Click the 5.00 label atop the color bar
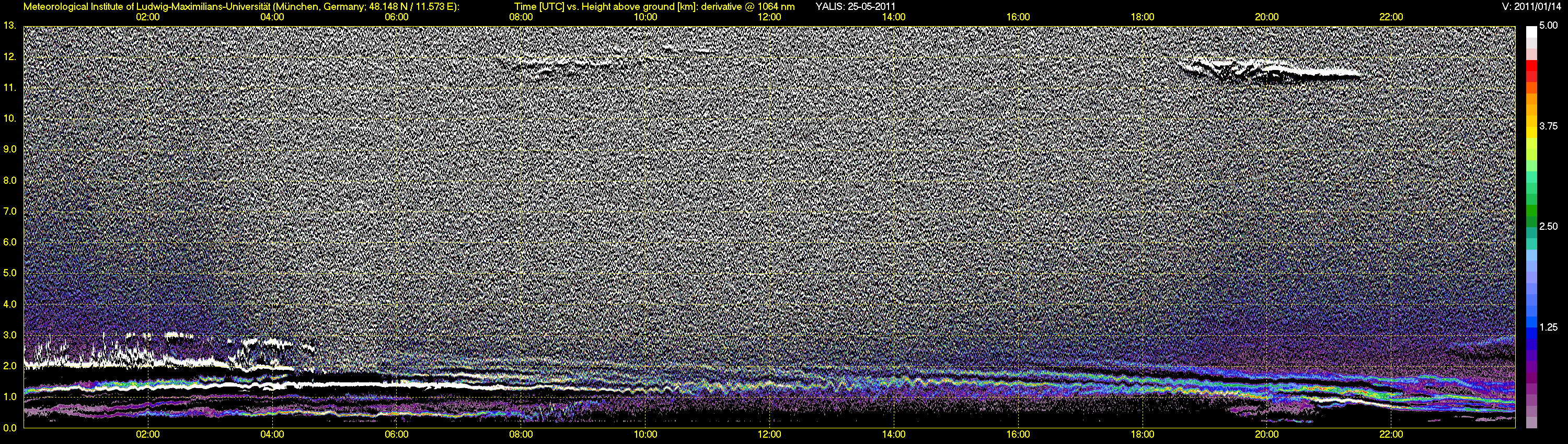This screenshot has width=1568, height=444. (1548, 26)
